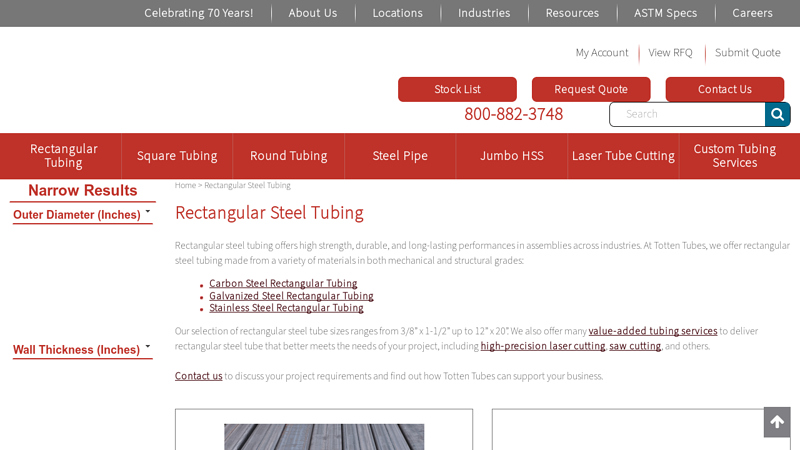Focus the Search input field
Image resolution: width=800 pixels, height=450 pixels.
pyautogui.click(x=687, y=114)
